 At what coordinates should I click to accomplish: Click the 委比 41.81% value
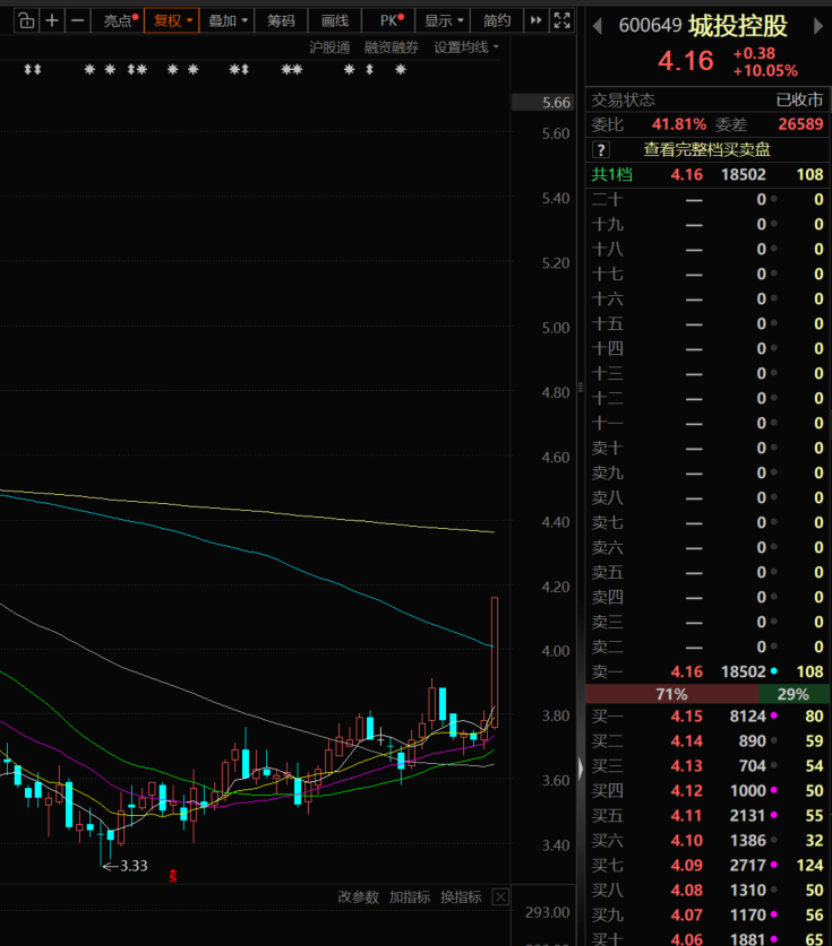[679, 124]
